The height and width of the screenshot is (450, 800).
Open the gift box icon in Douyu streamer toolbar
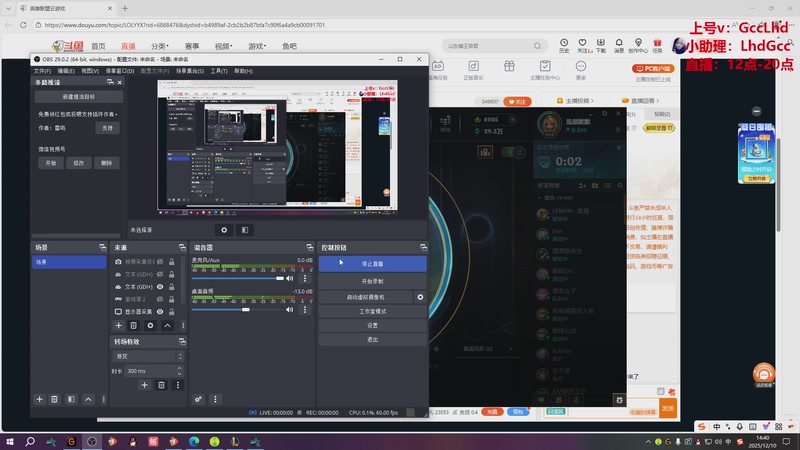click(x=509, y=66)
